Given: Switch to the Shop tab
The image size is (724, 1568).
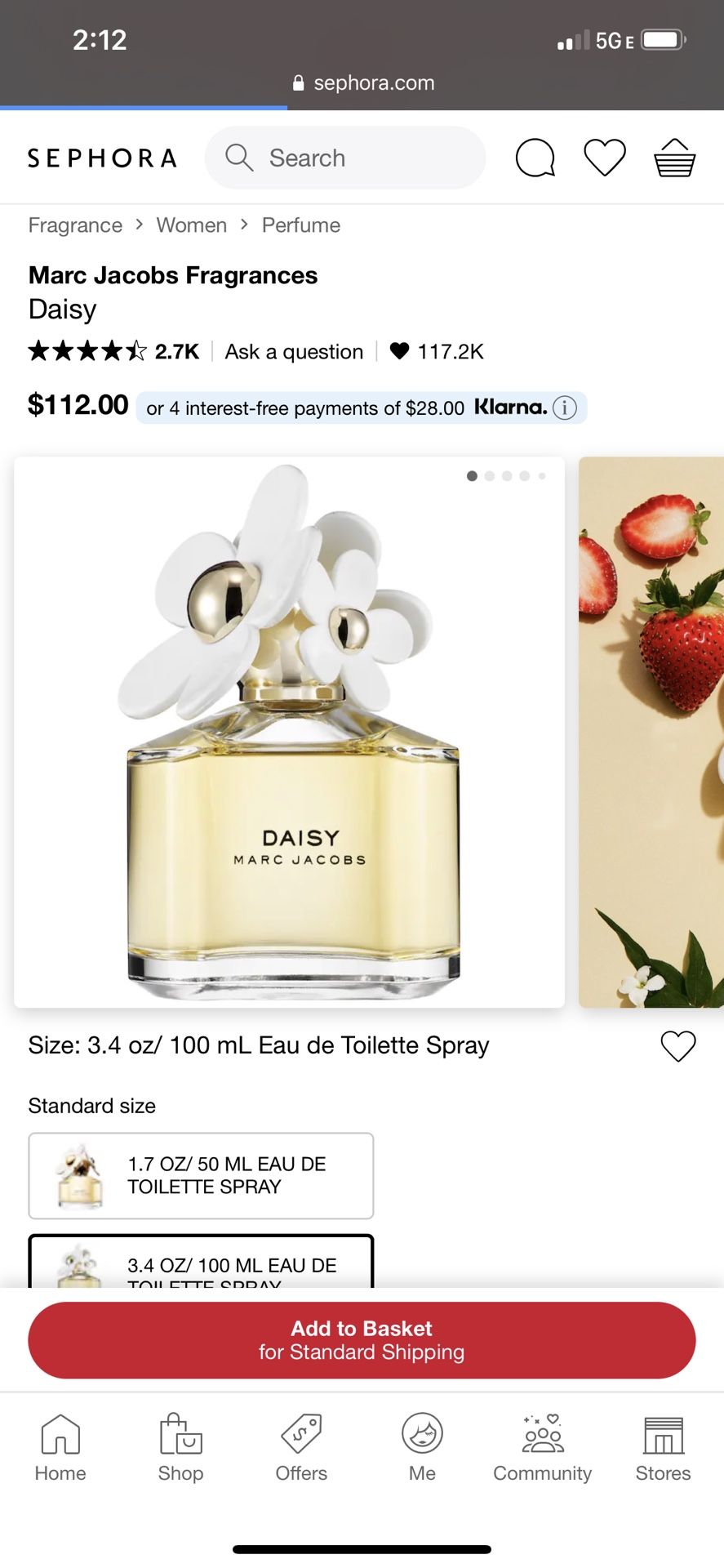Looking at the screenshot, I should [180, 1448].
